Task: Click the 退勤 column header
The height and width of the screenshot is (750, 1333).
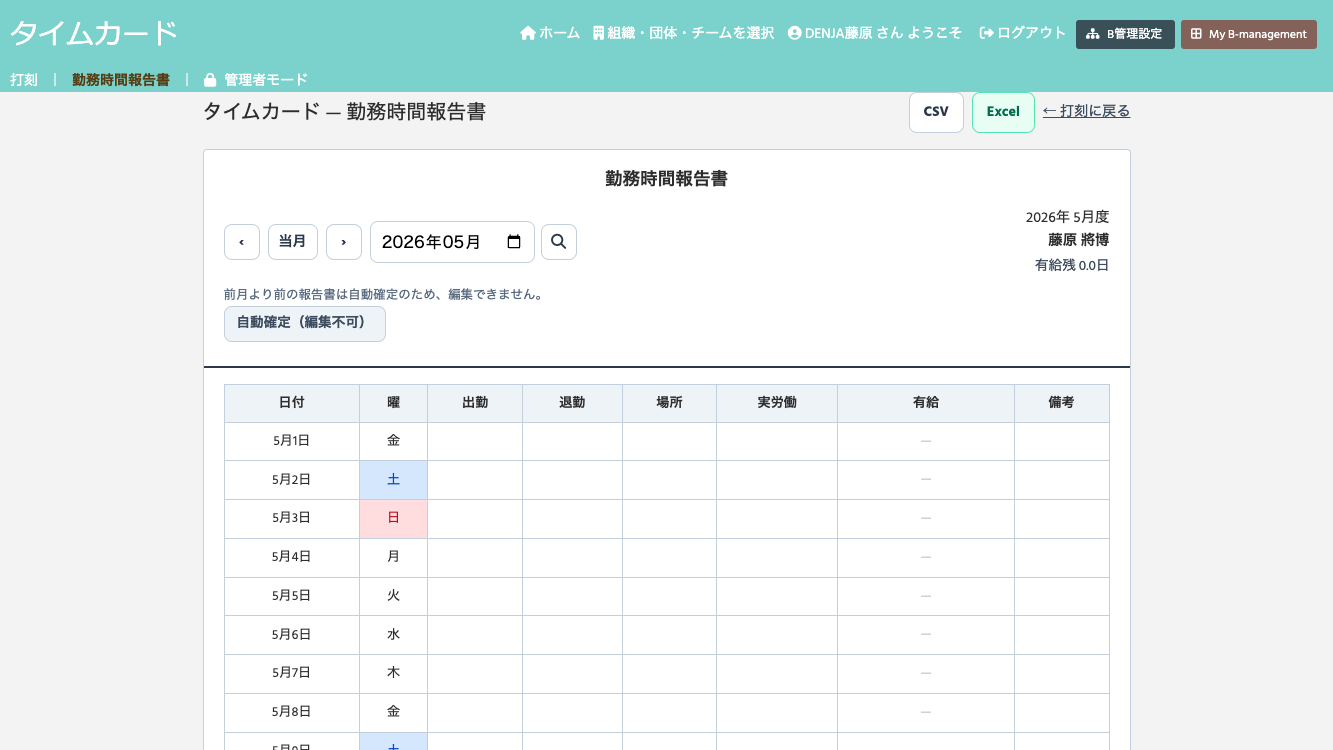Action: pyautogui.click(x=573, y=403)
